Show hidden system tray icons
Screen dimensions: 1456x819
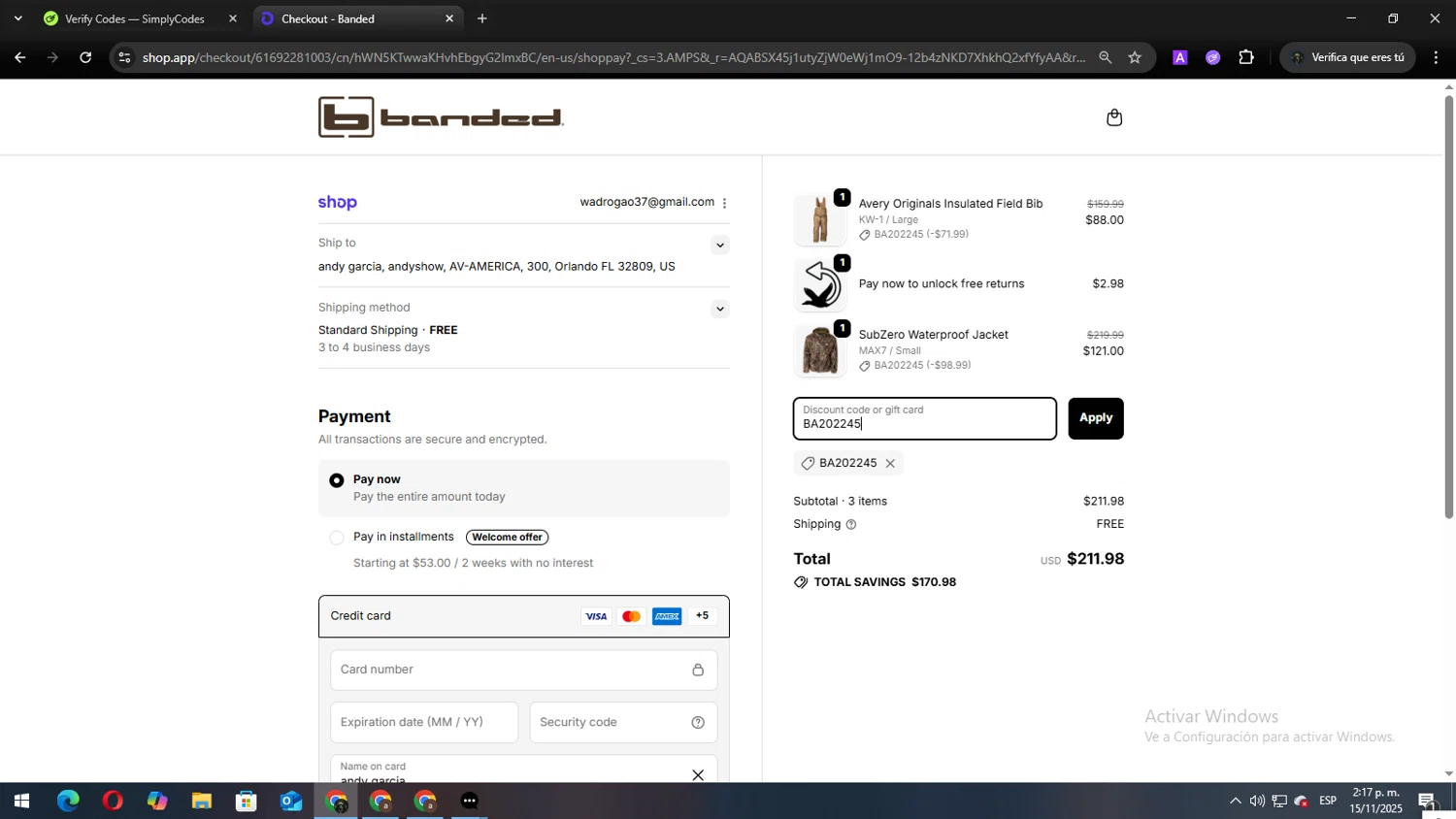pos(1235,802)
